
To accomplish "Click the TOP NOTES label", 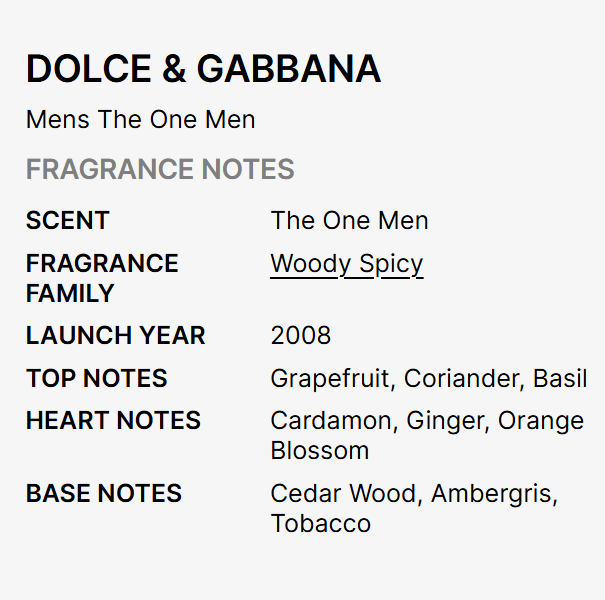I will (x=96, y=379).
